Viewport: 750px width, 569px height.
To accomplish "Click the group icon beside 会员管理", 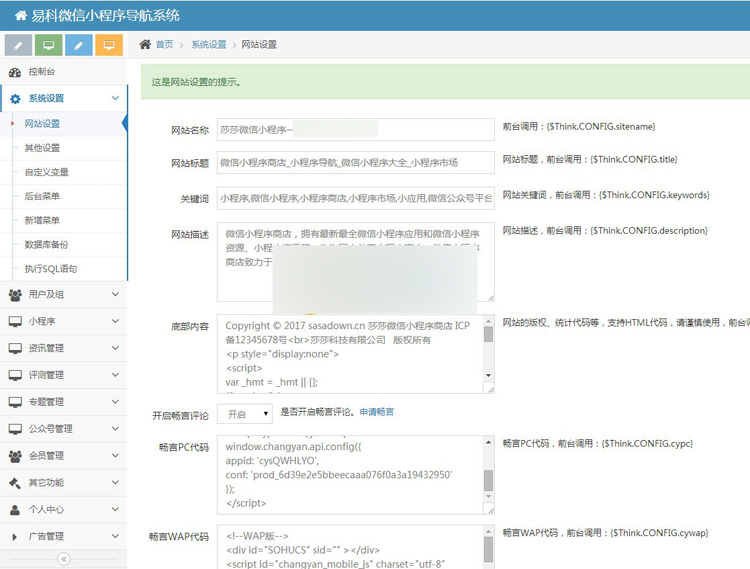I will click(x=15, y=456).
